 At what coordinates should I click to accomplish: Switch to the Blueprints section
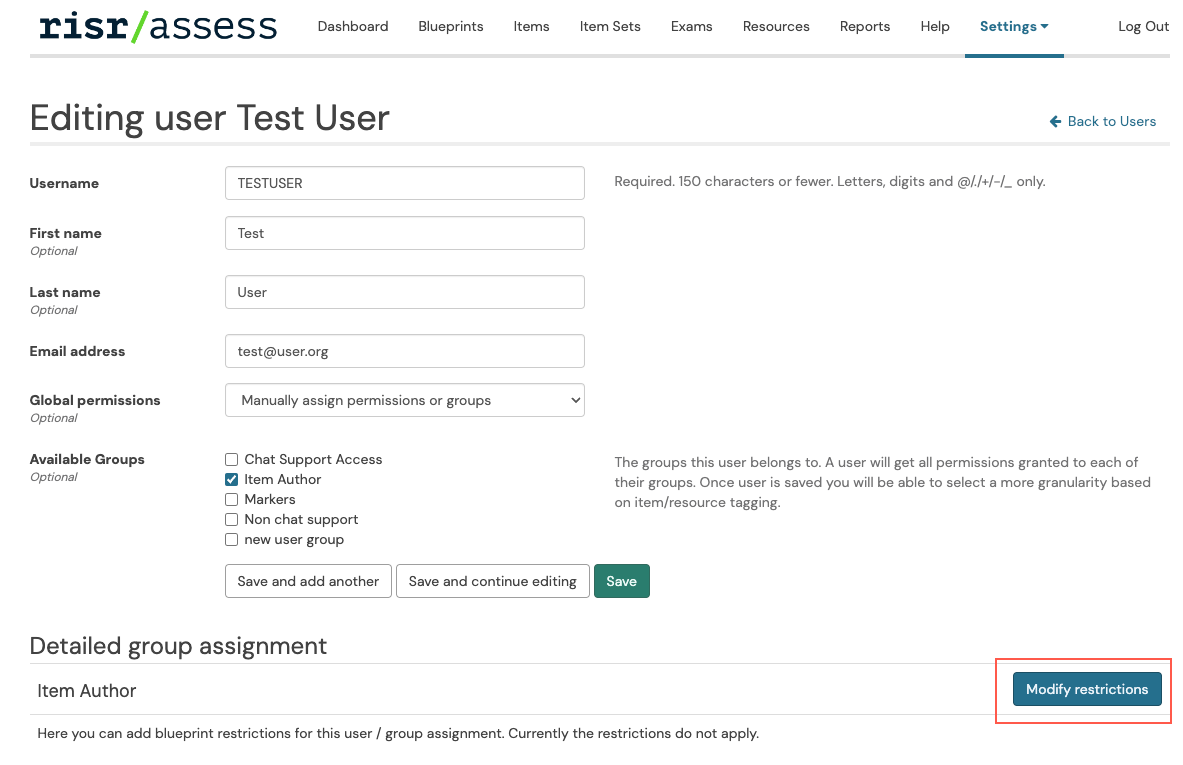tap(450, 27)
